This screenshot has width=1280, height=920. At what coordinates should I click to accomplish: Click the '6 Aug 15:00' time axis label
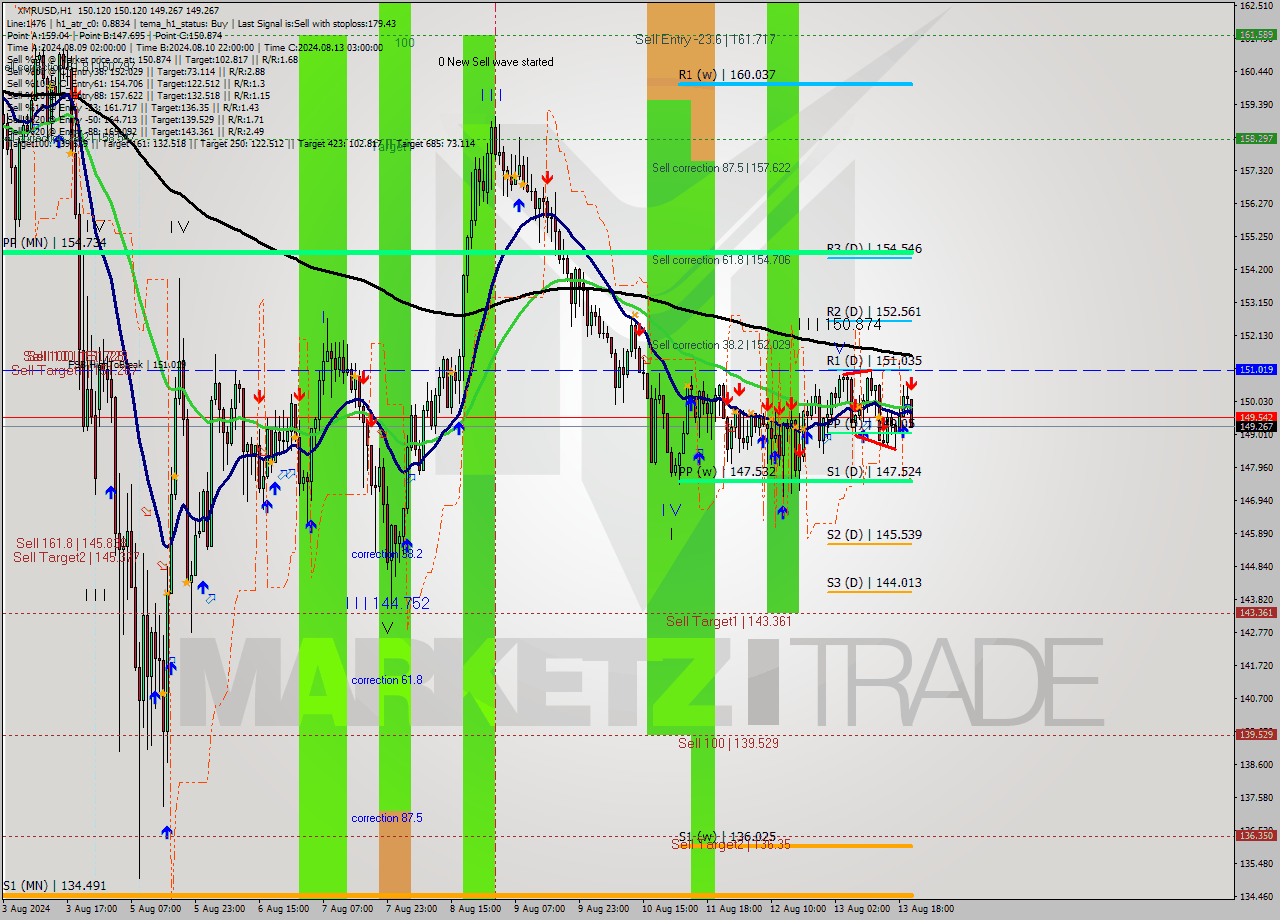click(x=282, y=909)
